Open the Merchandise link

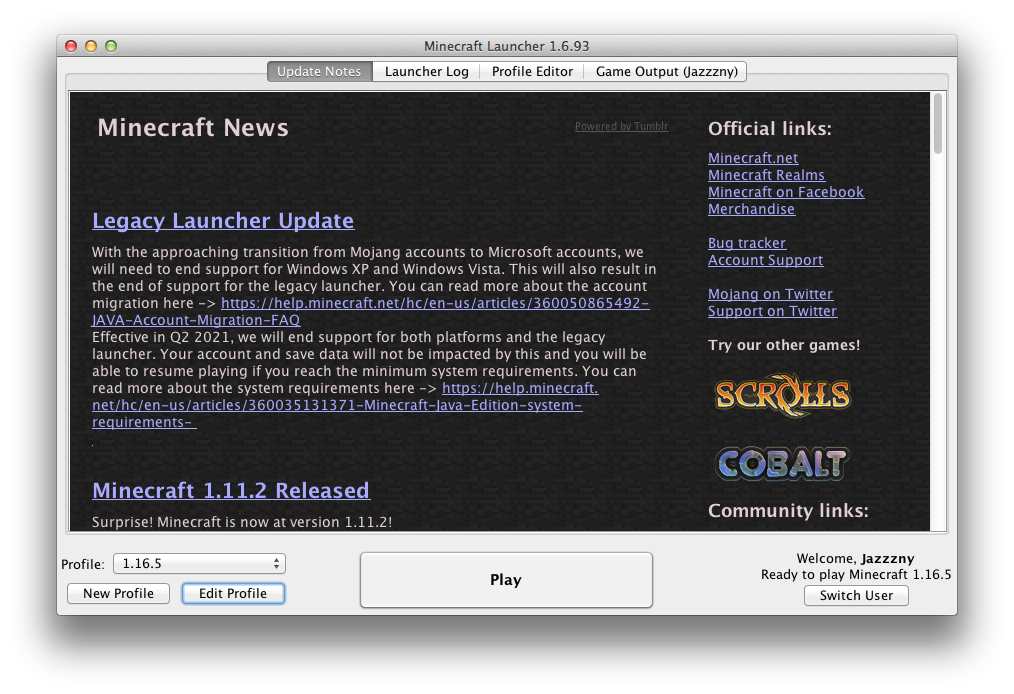click(x=751, y=209)
